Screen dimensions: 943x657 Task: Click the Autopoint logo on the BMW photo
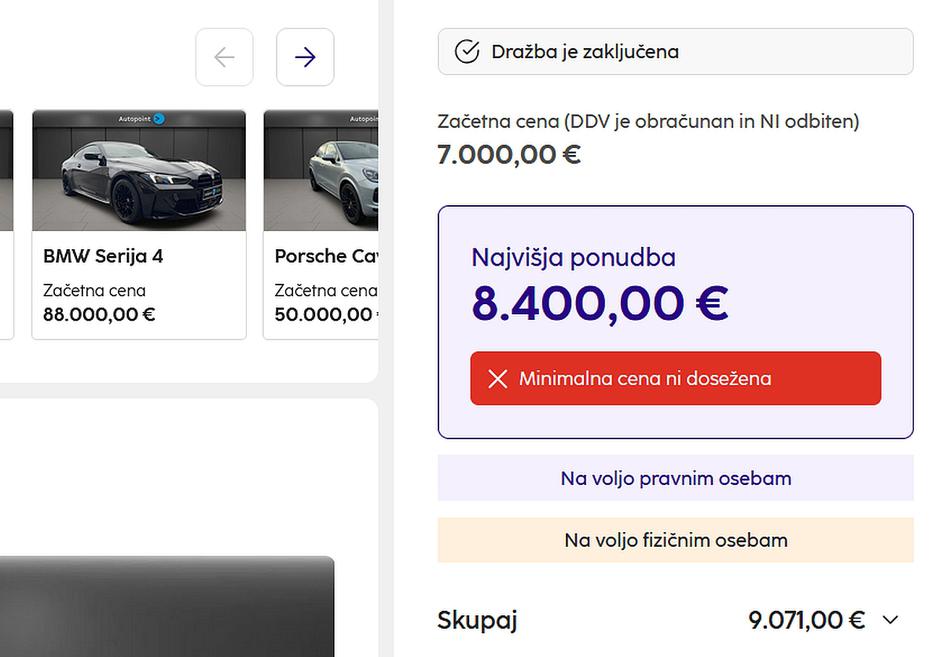142,119
